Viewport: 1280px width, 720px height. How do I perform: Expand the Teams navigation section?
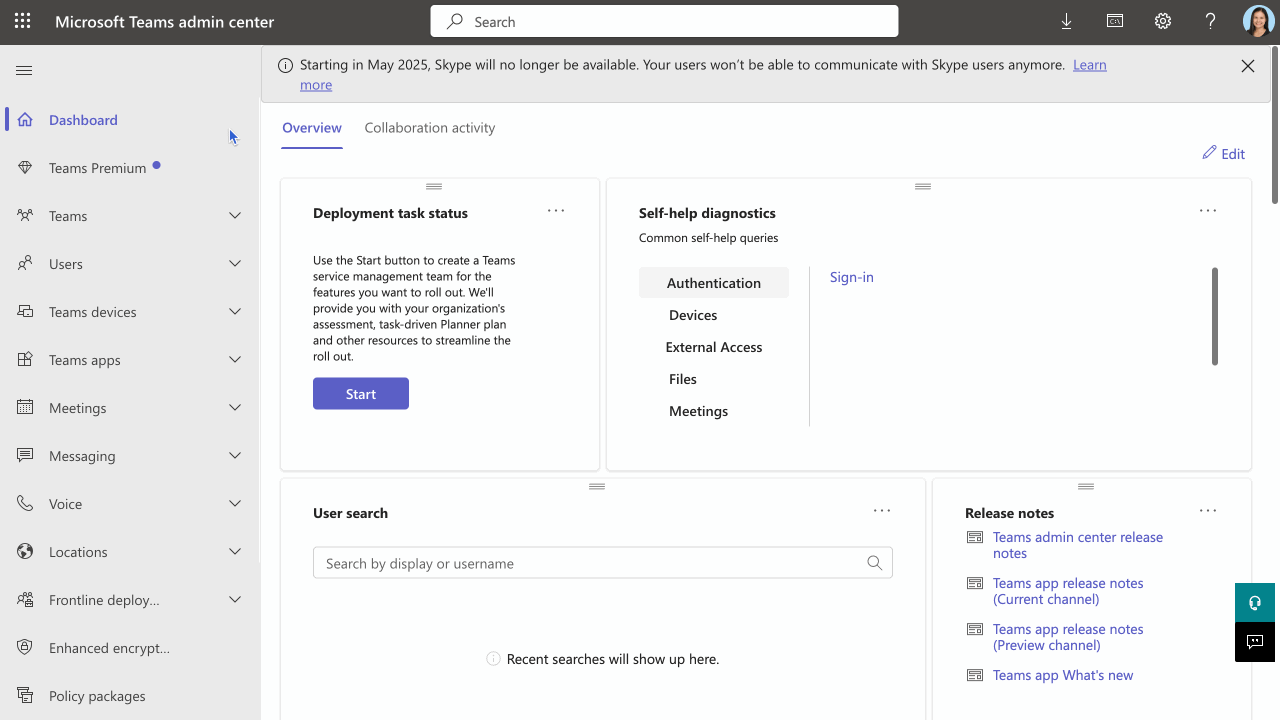(235, 215)
